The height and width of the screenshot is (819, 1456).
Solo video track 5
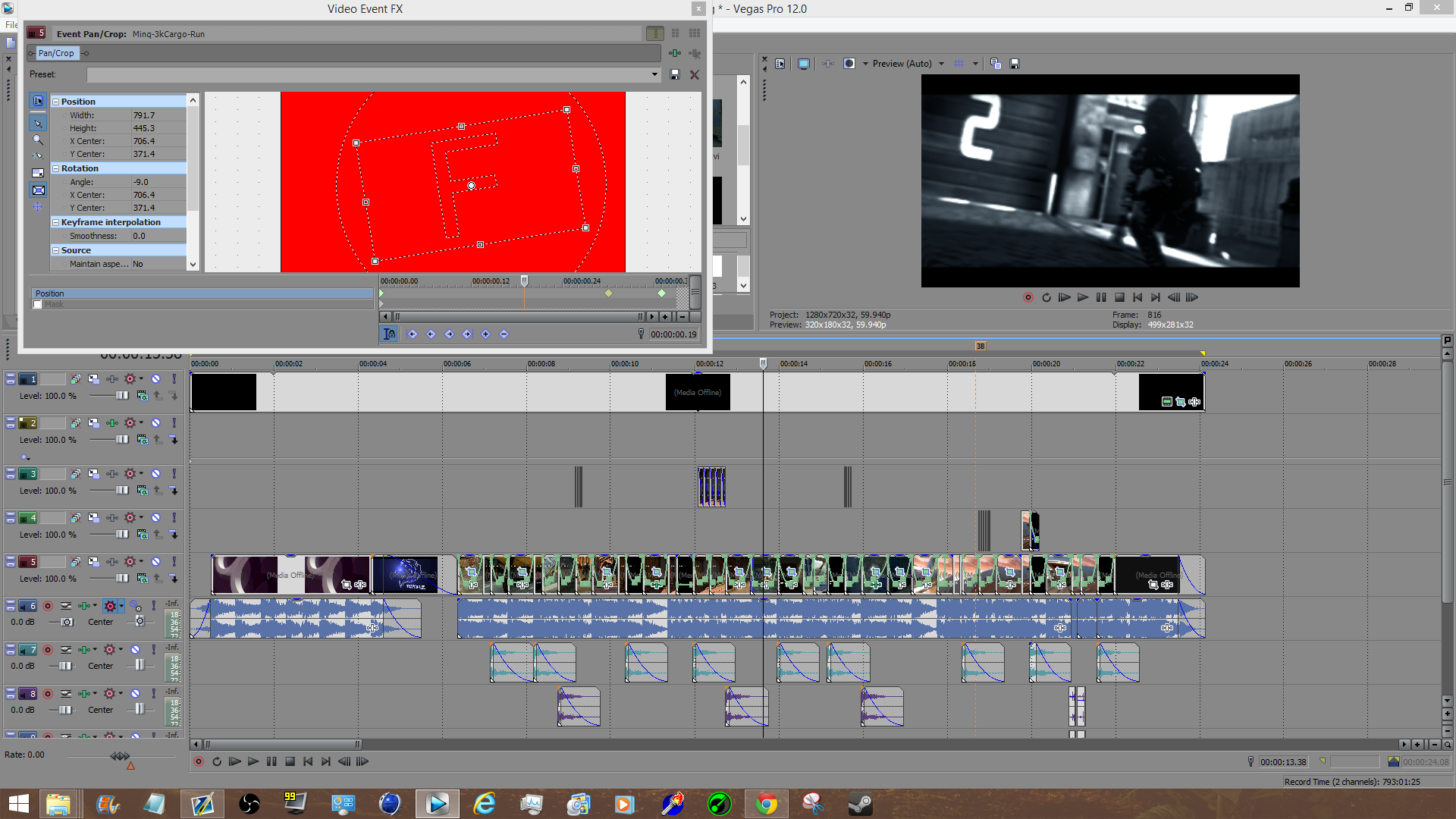pyautogui.click(x=174, y=562)
